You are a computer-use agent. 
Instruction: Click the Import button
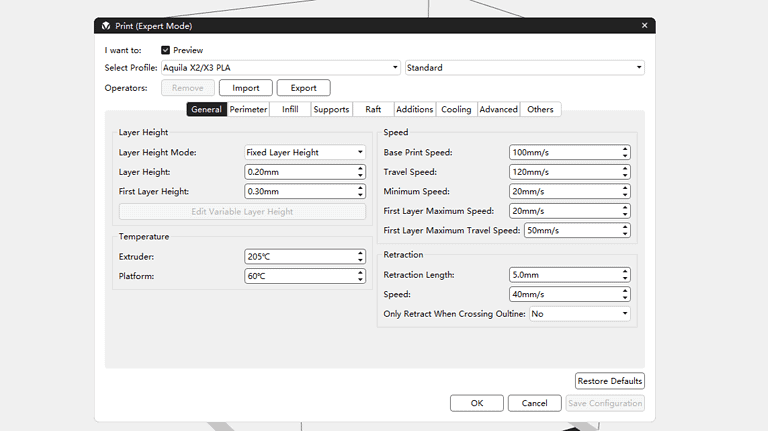[x=246, y=88]
